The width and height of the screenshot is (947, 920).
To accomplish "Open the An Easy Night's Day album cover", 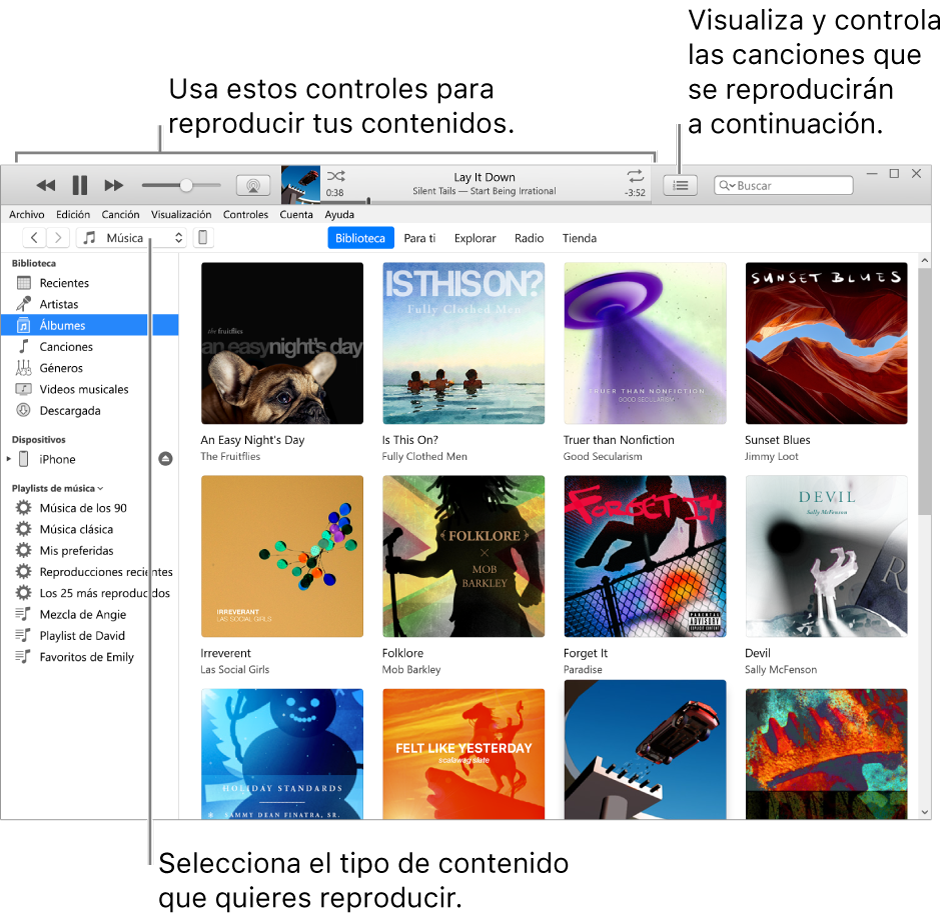I will [x=282, y=343].
